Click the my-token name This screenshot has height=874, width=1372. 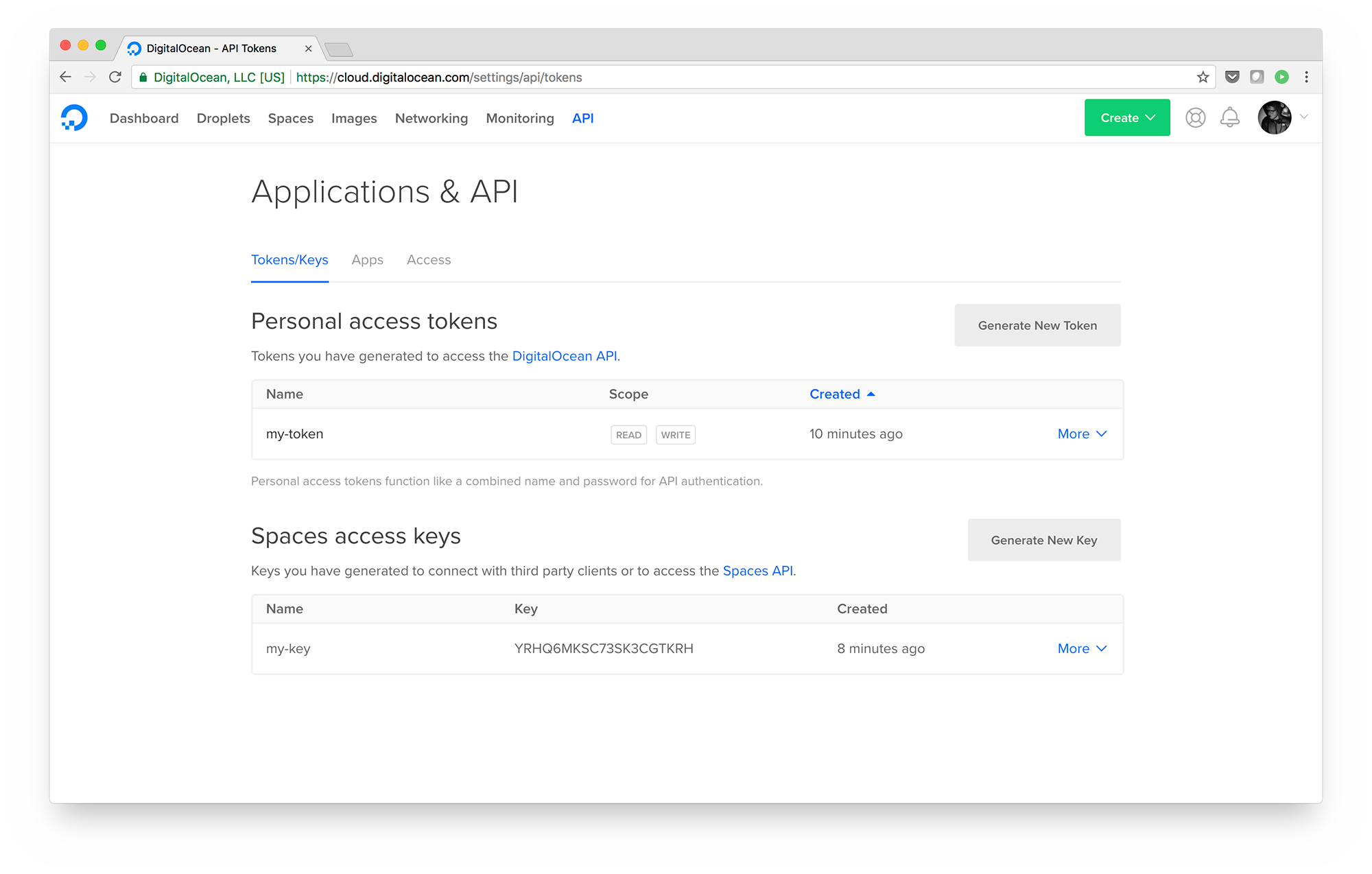(294, 434)
